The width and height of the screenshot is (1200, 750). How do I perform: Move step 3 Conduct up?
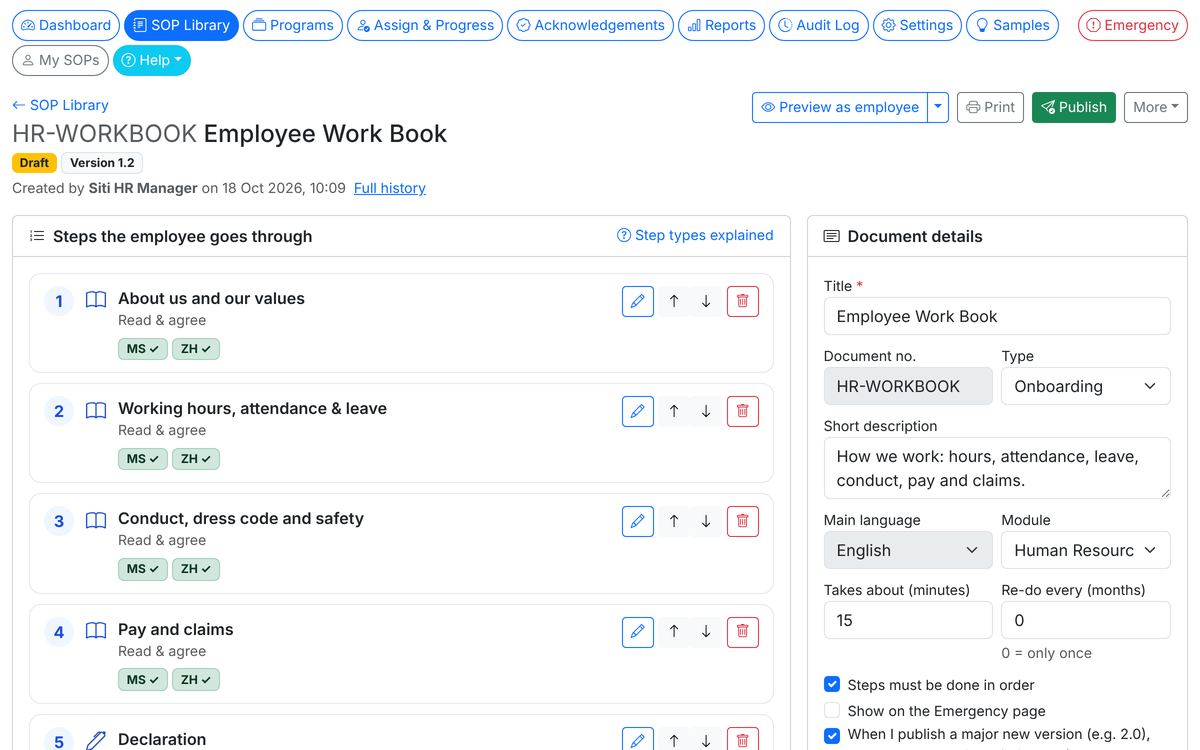pos(674,521)
